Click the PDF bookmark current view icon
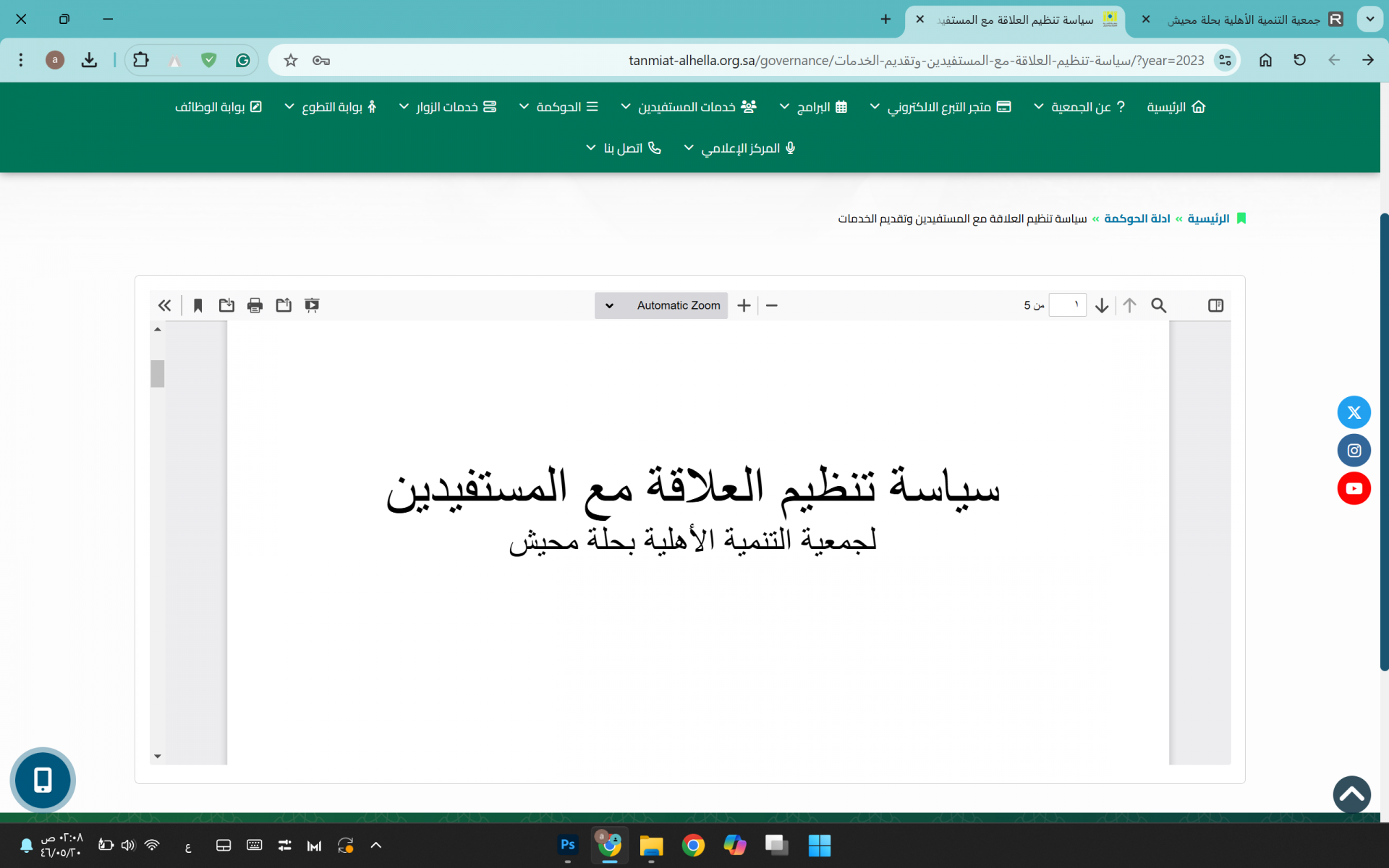 pos(197,305)
